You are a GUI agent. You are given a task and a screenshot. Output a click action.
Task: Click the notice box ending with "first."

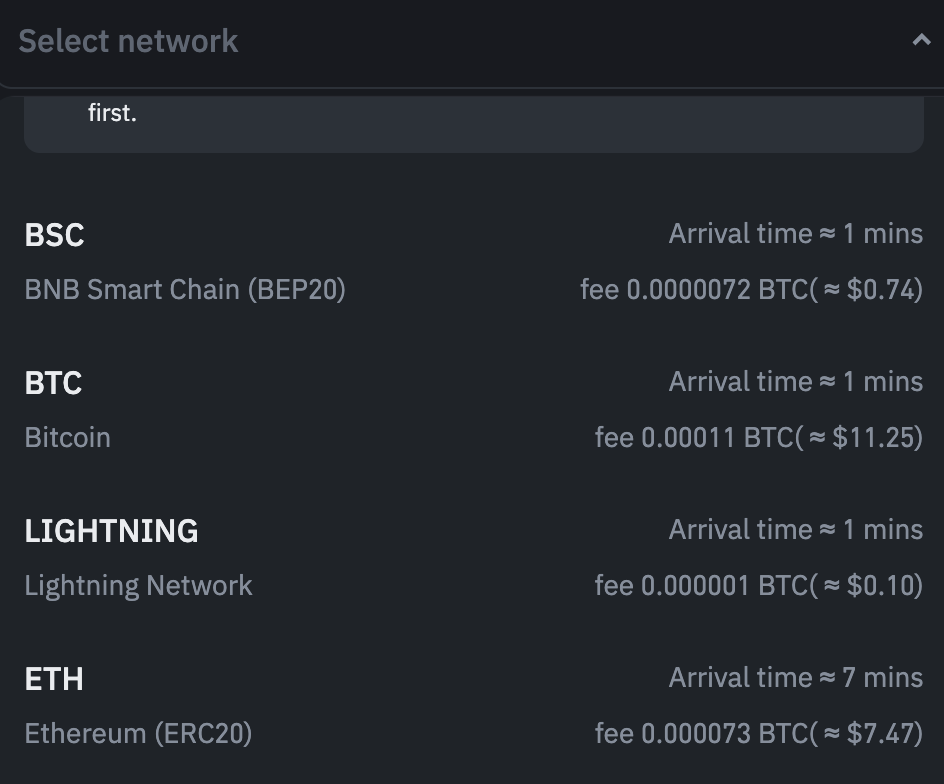pyautogui.click(x=473, y=125)
